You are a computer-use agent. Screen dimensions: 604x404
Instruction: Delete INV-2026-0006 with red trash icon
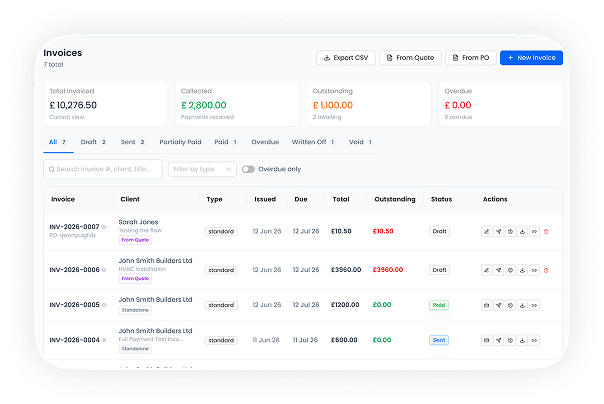click(x=546, y=270)
